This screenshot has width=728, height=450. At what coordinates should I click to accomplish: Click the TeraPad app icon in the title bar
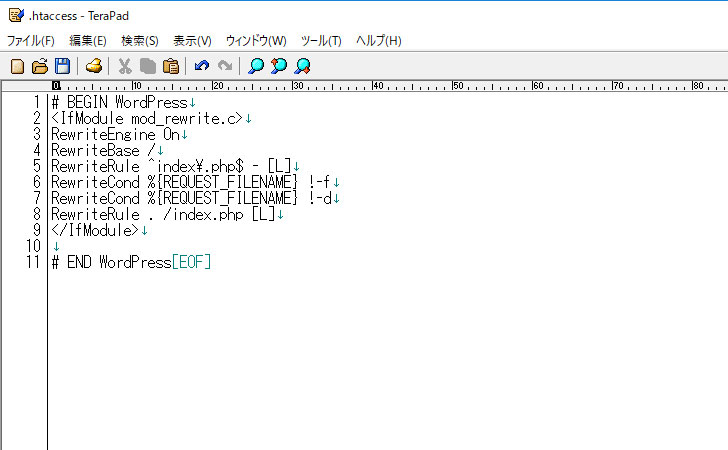point(16,15)
